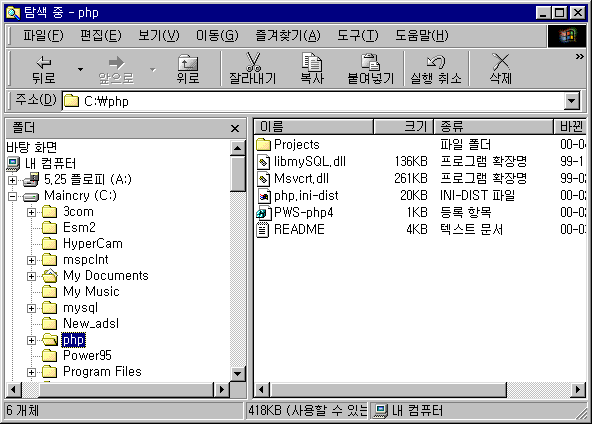Collapse the Maincry (C:) drive node
The width and height of the screenshot is (592, 424).
coord(12,196)
